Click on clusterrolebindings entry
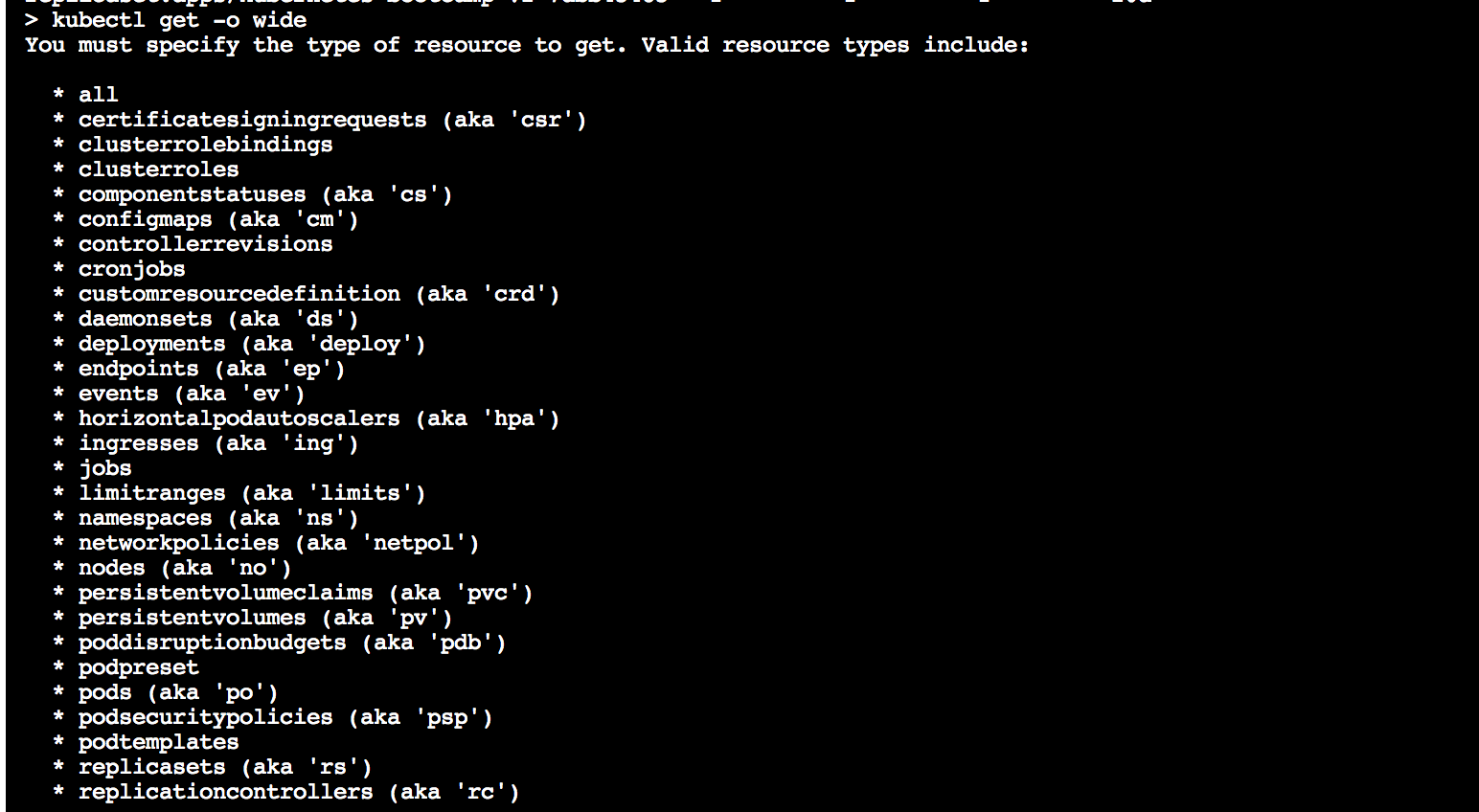The height and width of the screenshot is (812, 1479). pyautogui.click(x=205, y=145)
